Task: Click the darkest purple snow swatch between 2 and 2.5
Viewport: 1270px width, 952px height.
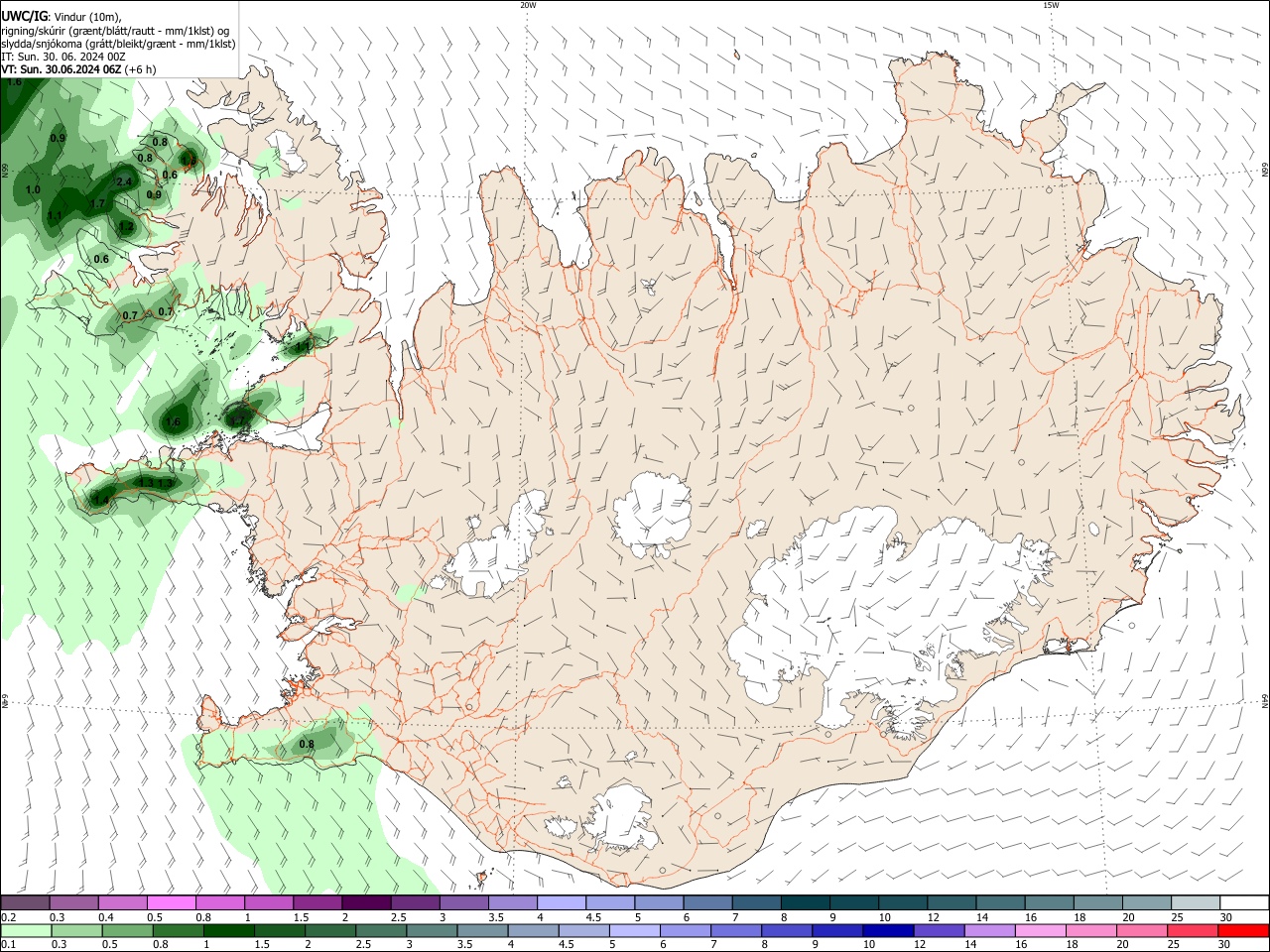Action: click(x=365, y=903)
